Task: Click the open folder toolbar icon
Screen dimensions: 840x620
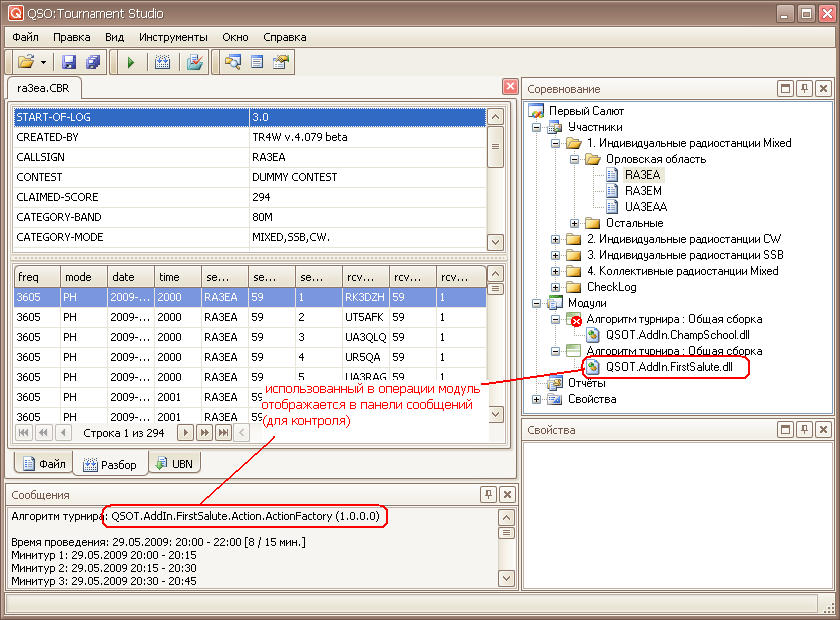Action: pos(25,62)
